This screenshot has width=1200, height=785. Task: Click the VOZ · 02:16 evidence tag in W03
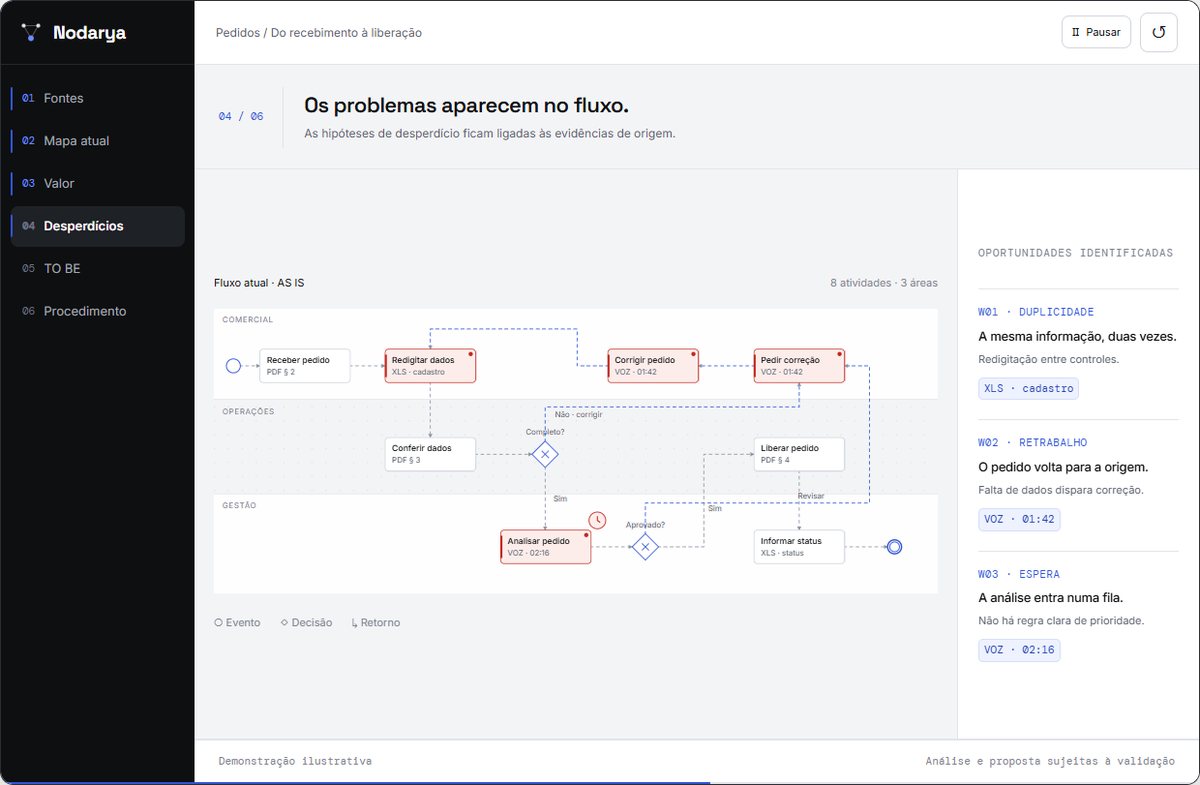pos(1019,650)
